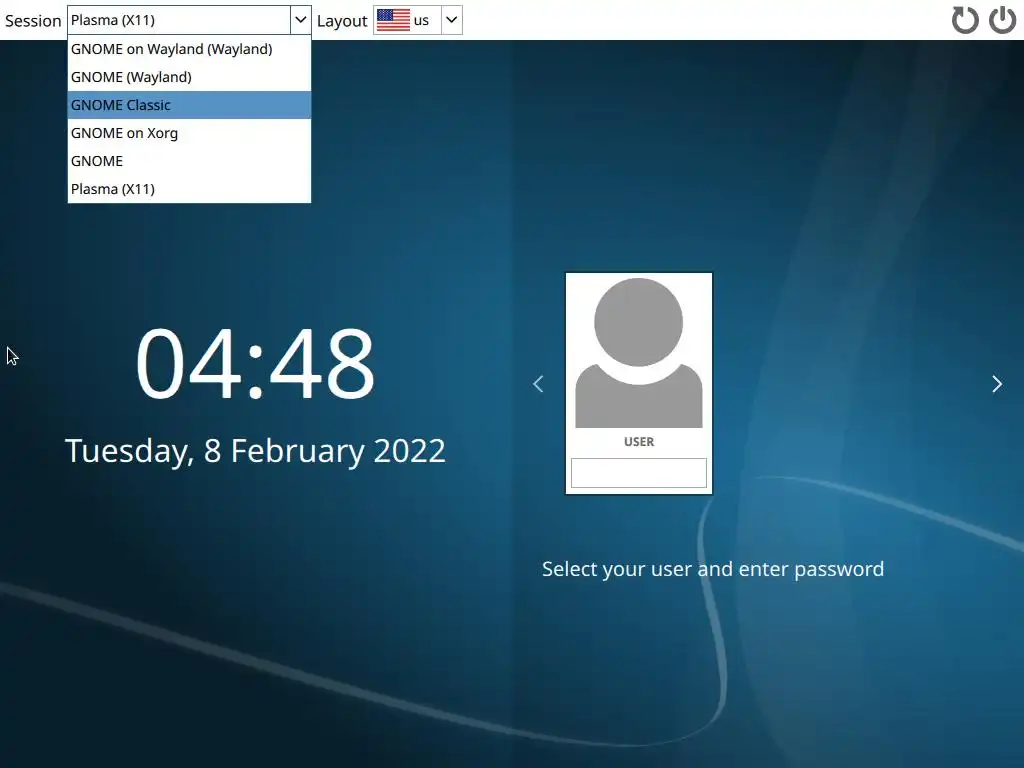The width and height of the screenshot is (1024, 768).
Task: Click the date Tuesday, 8 February 2022
Action: point(255,451)
